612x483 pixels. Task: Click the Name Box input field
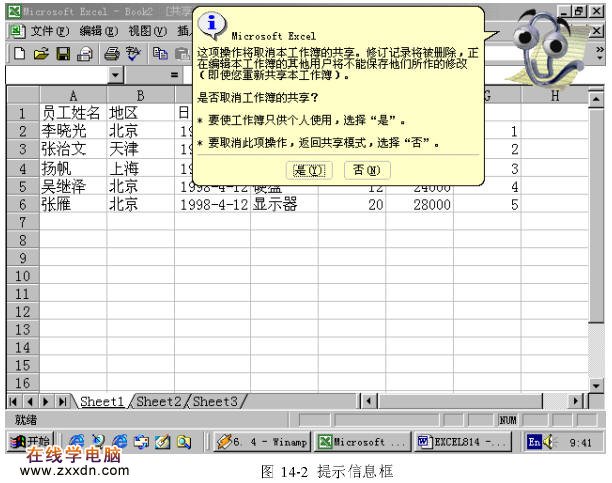pyautogui.click(x=57, y=75)
